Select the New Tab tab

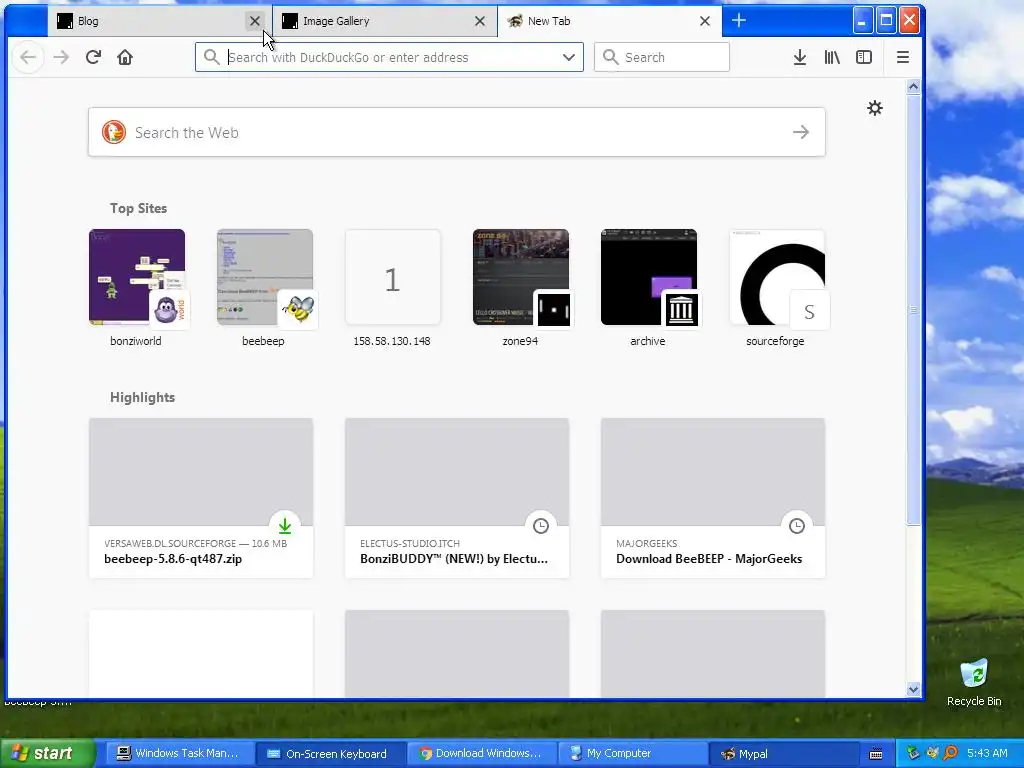pyautogui.click(x=609, y=21)
